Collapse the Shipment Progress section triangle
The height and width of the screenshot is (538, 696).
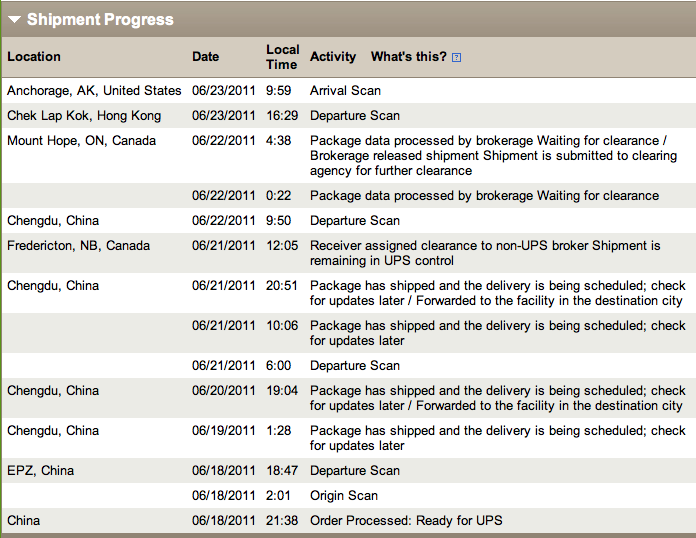pyautogui.click(x=14, y=20)
